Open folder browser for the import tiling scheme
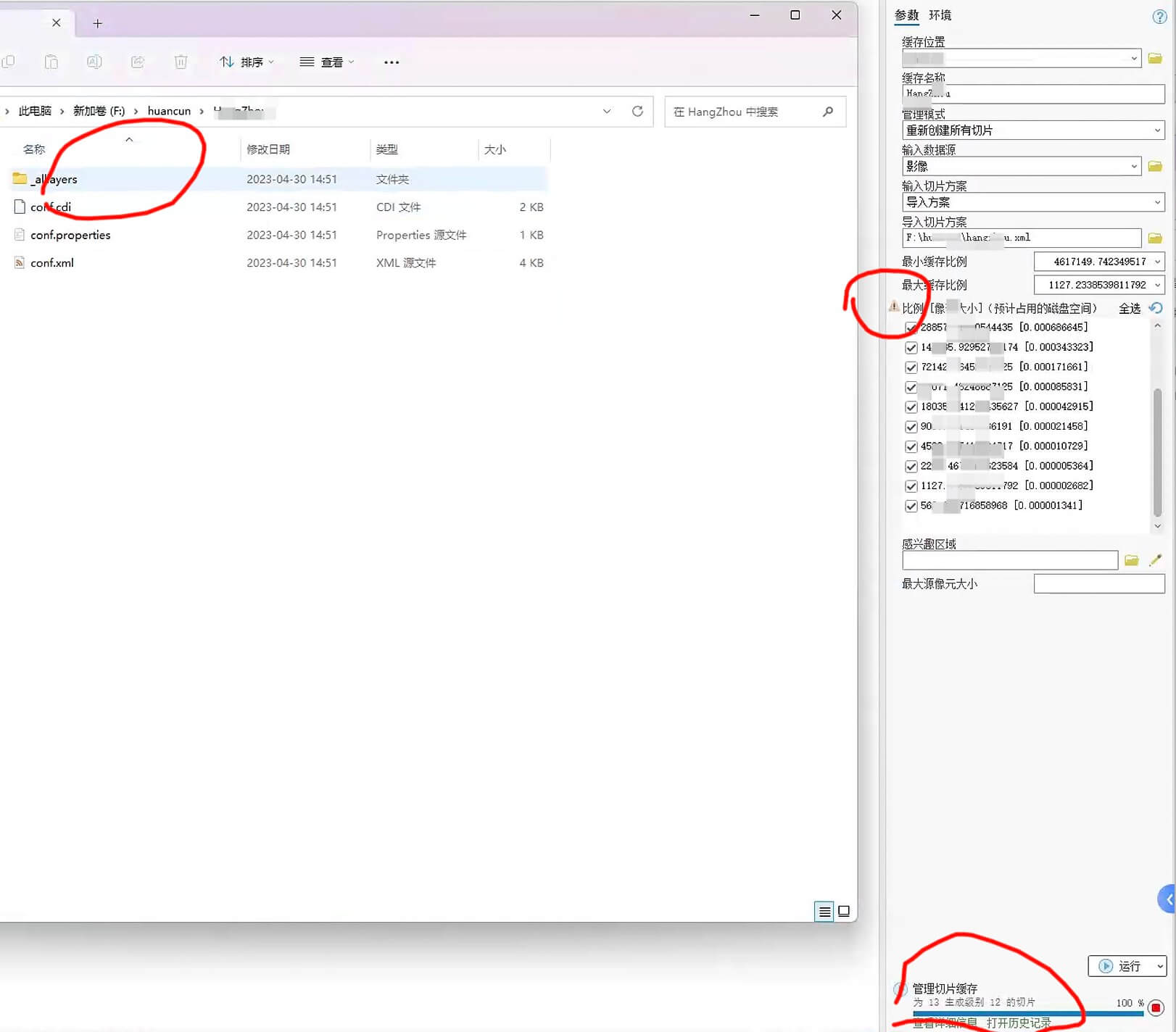 coord(1155,238)
